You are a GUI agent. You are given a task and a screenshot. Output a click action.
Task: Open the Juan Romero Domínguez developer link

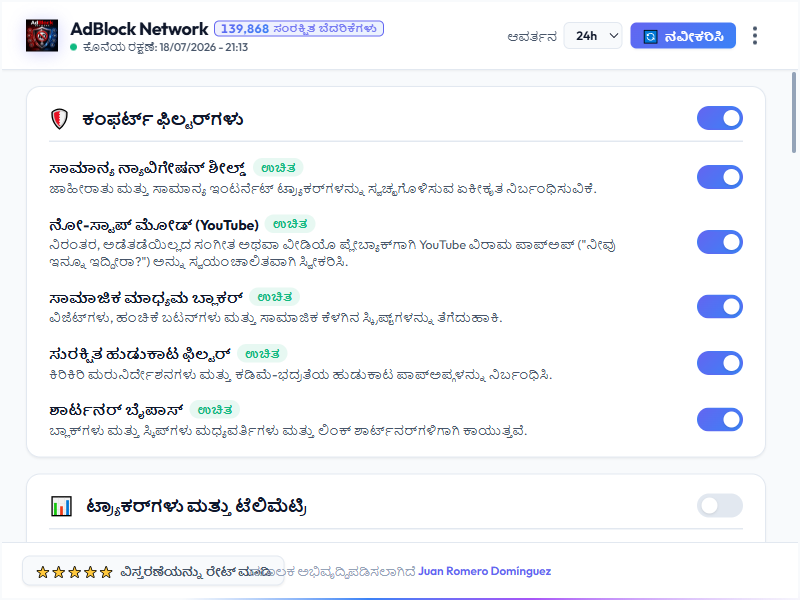click(x=484, y=571)
